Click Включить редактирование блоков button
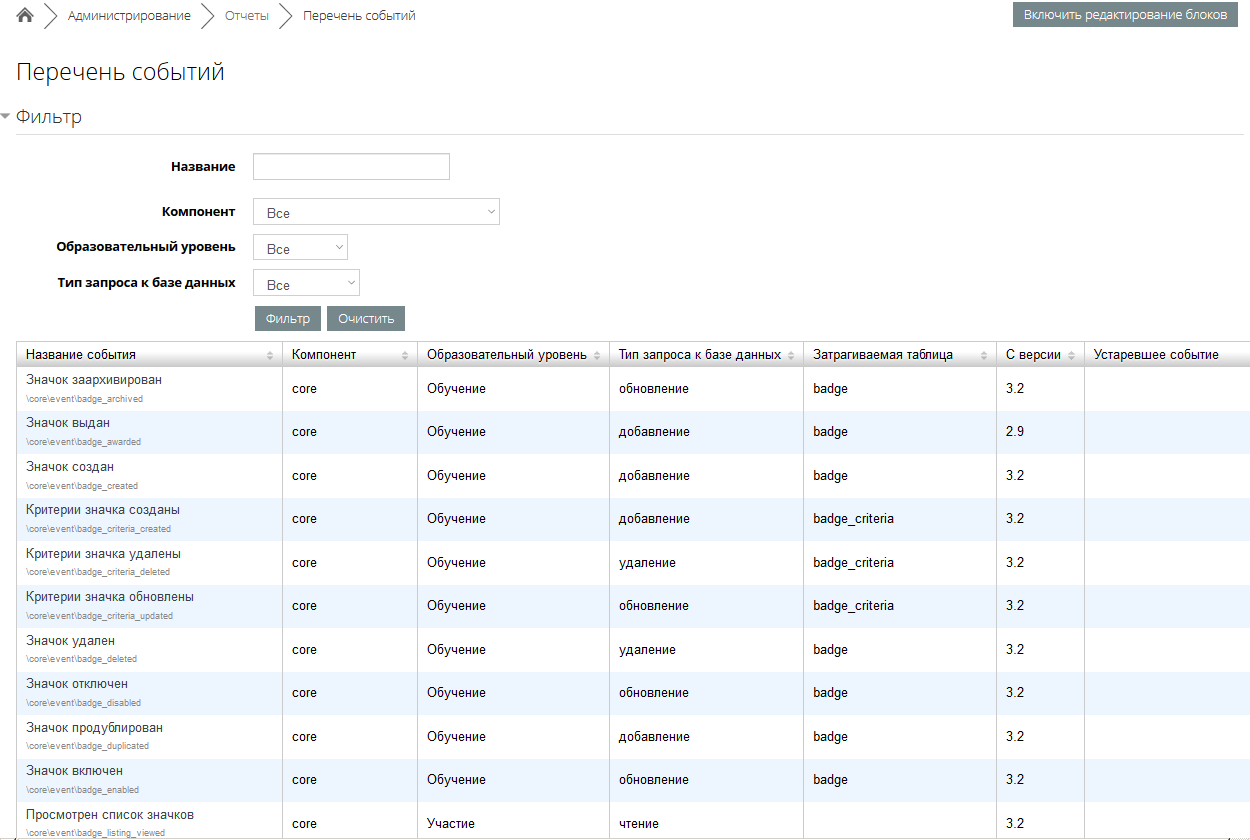The height and width of the screenshot is (840, 1250). pyautogui.click(x=1124, y=15)
